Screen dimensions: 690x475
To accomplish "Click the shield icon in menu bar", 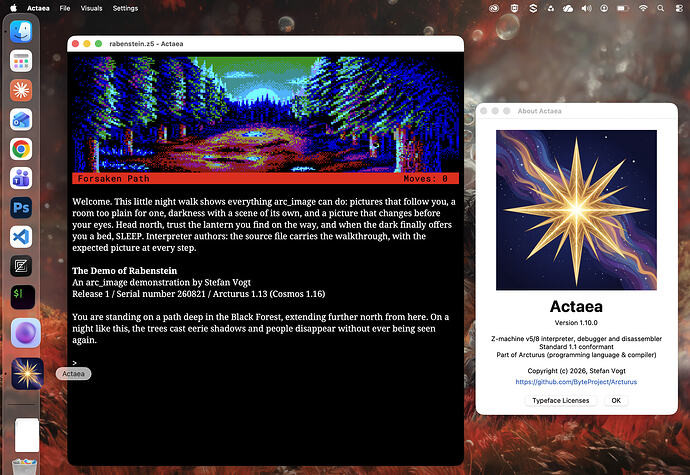I will (514, 8).
